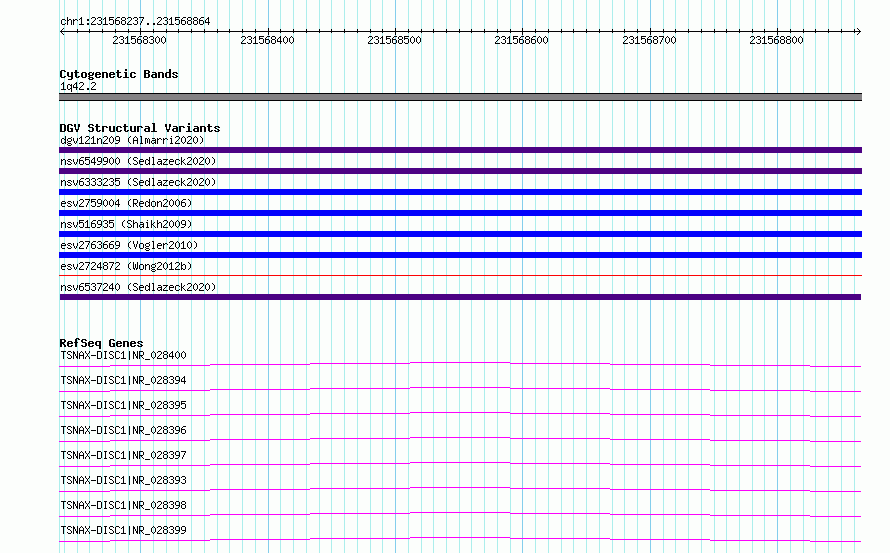Select ruler position 231568700
This screenshot has width=890, height=553.
(649, 40)
